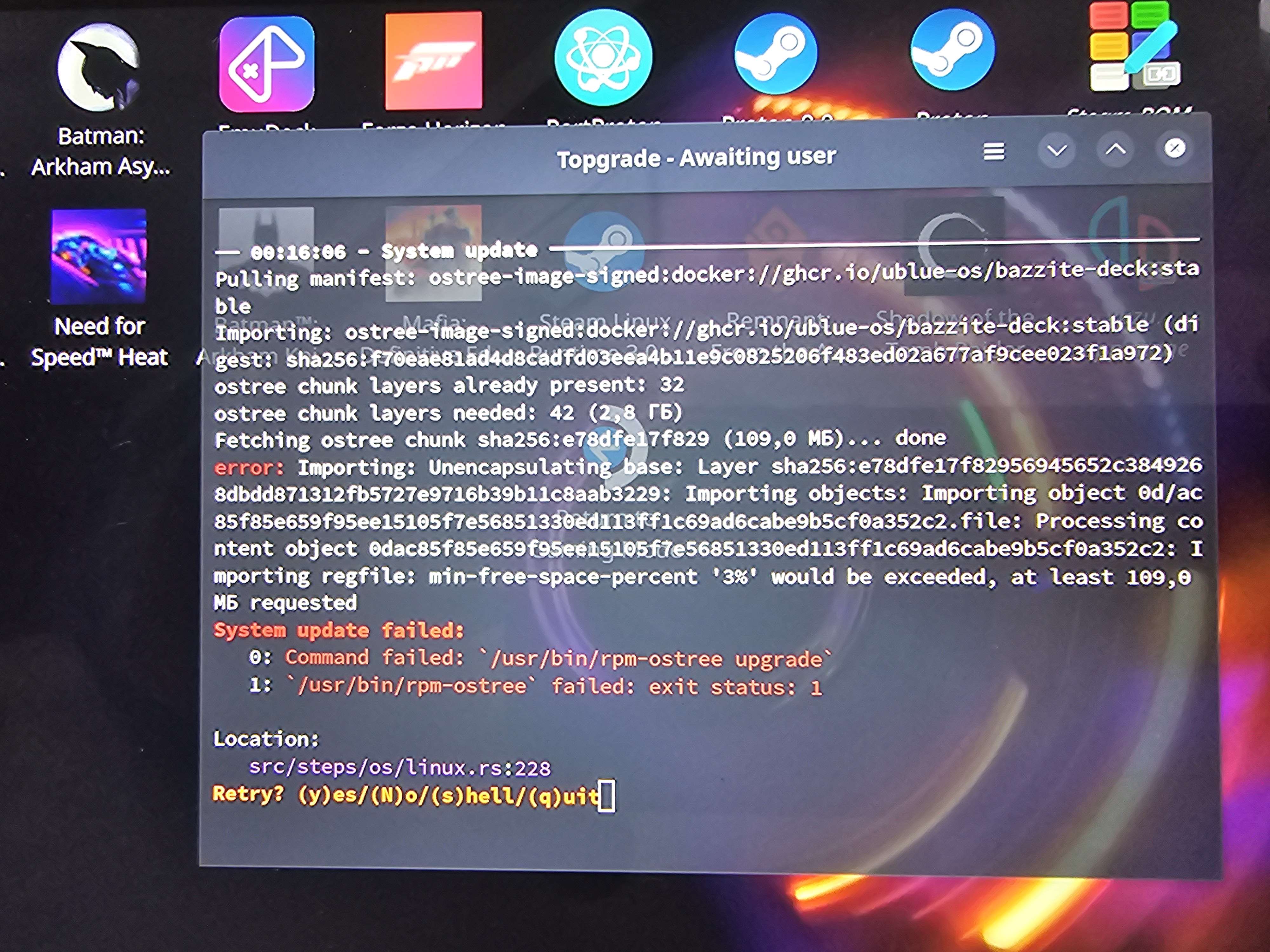
Task: Open the Topgrade window hamburger menu
Action: point(994,152)
